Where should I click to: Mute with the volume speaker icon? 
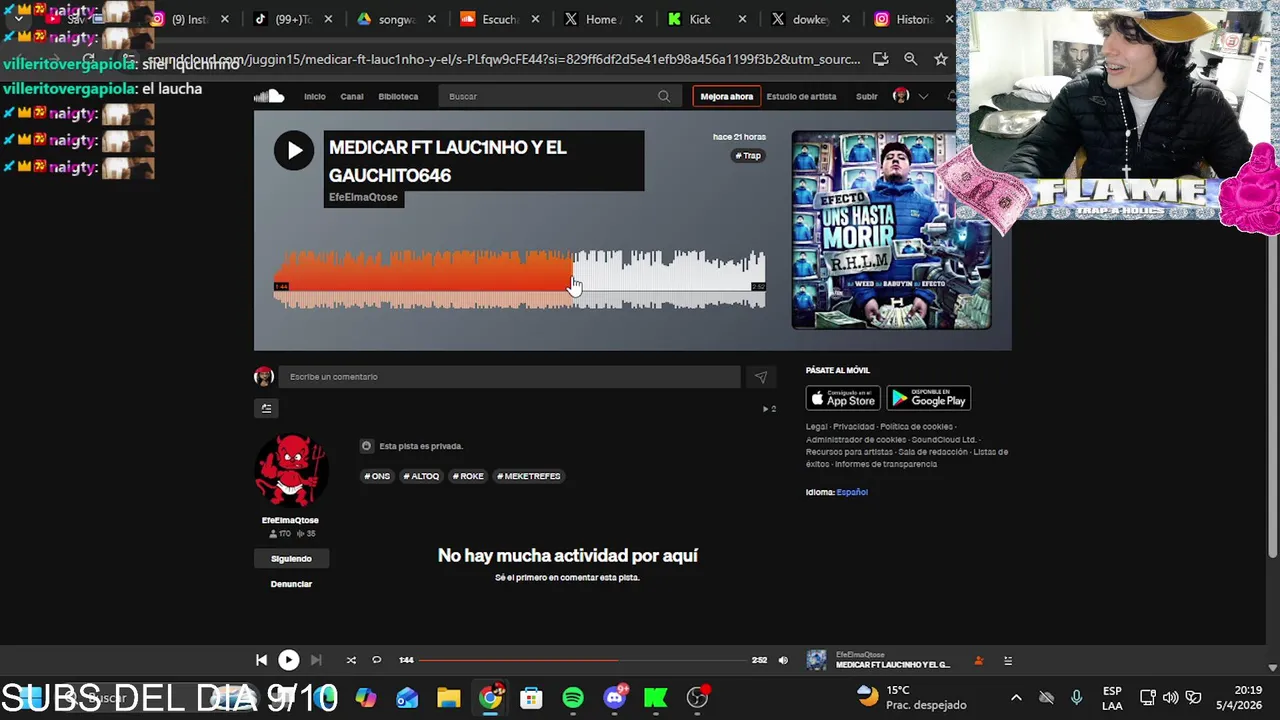click(783, 660)
